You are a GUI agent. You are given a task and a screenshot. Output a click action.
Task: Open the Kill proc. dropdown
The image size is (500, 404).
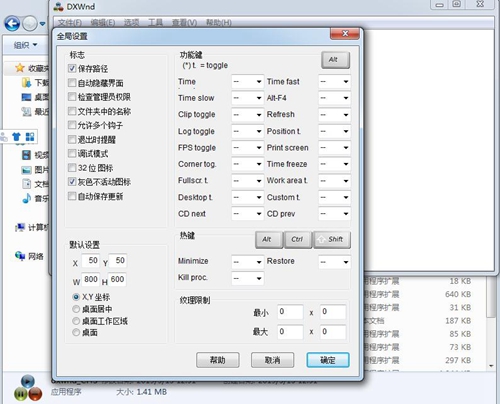pyautogui.click(x=248, y=278)
